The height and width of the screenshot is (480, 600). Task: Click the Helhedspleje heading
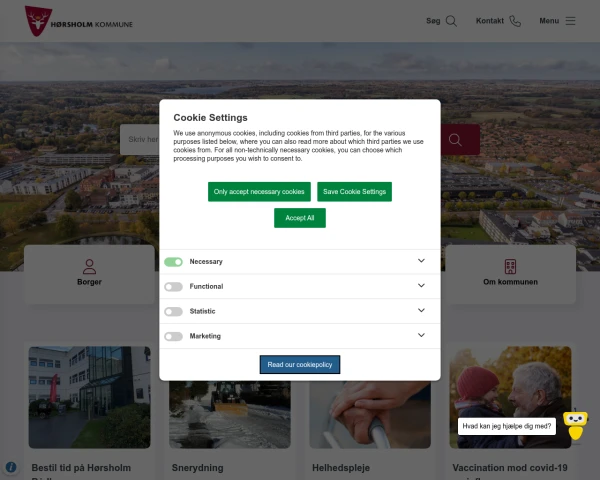341,468
